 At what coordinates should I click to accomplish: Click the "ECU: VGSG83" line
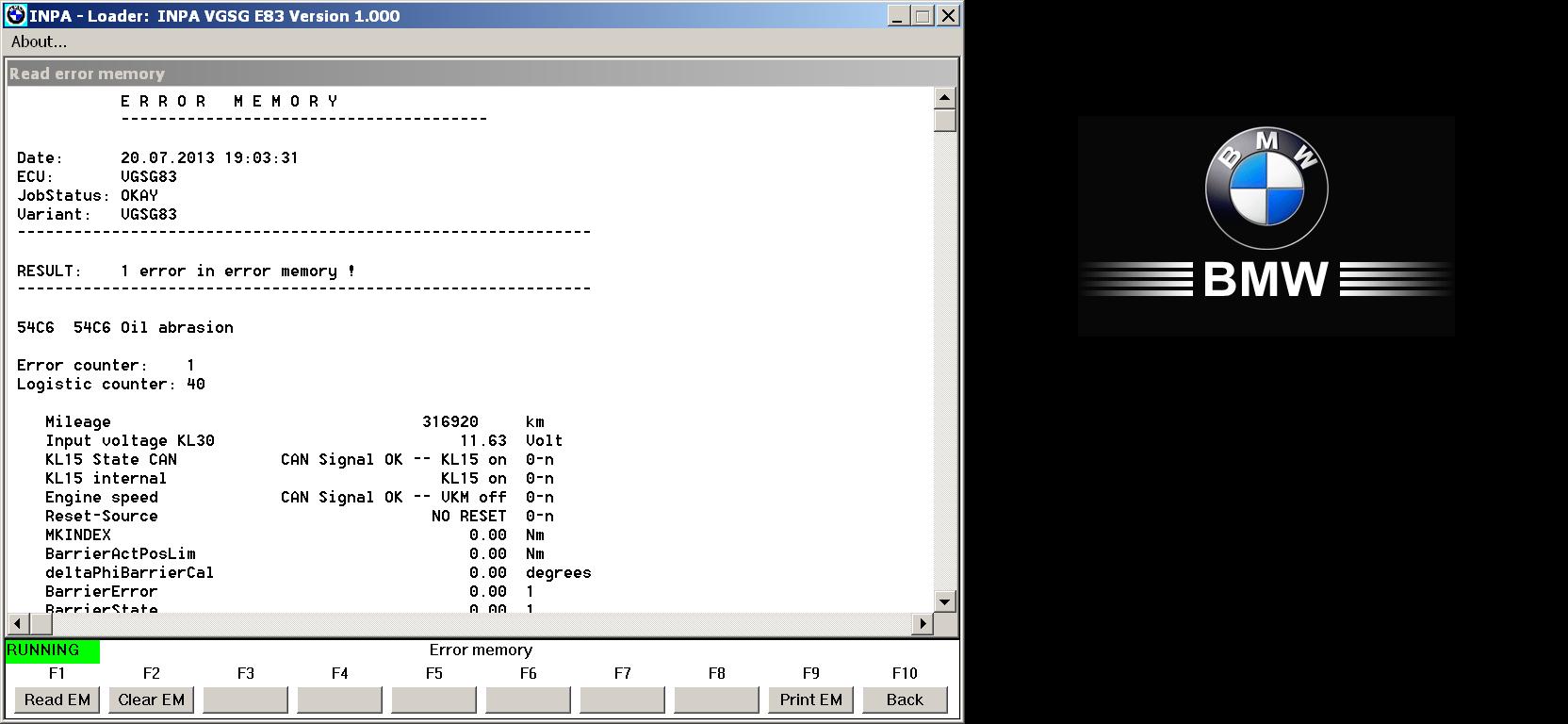point(97,176)
